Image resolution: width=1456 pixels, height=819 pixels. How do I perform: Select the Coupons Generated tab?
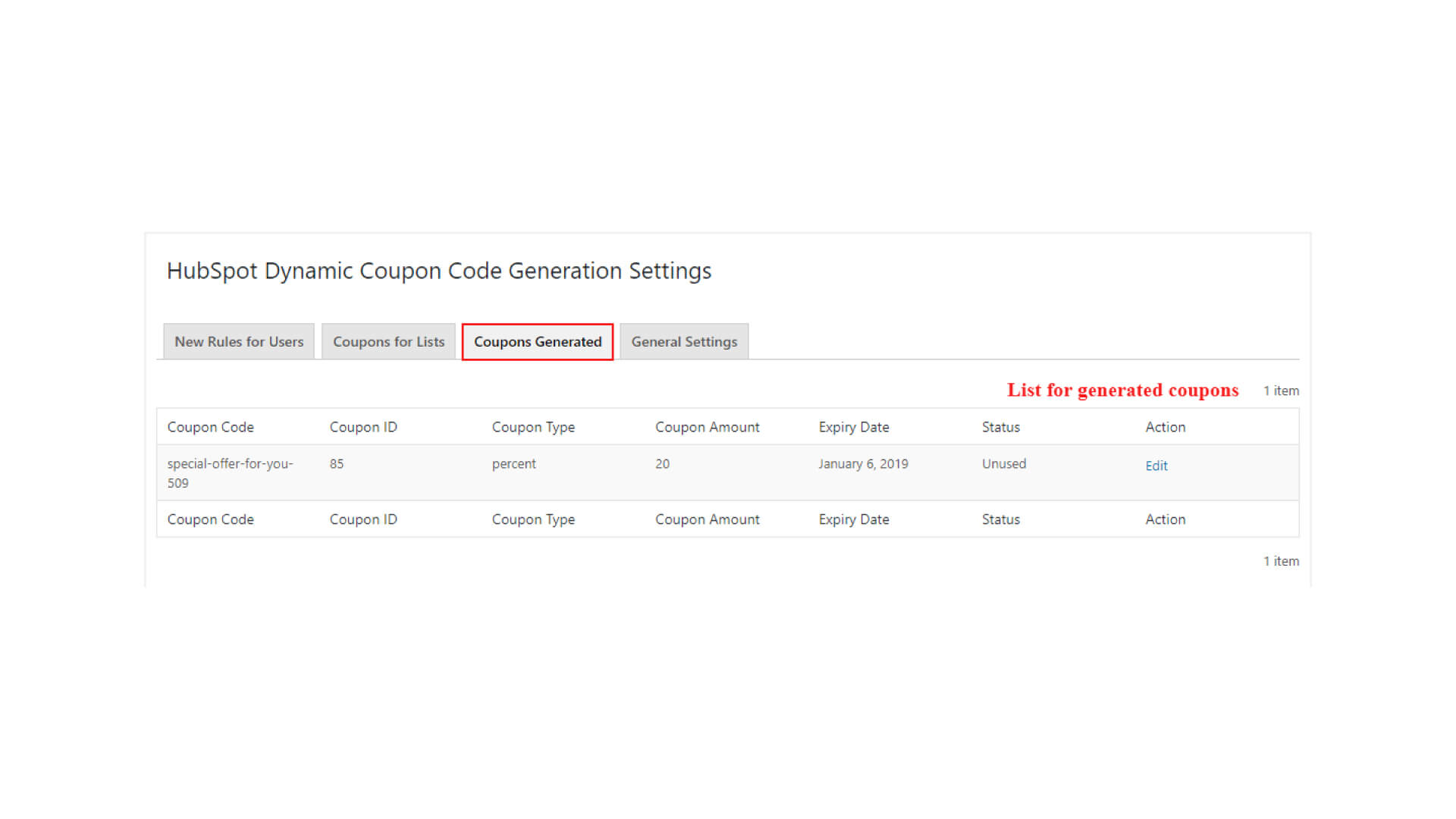(538, 342)
